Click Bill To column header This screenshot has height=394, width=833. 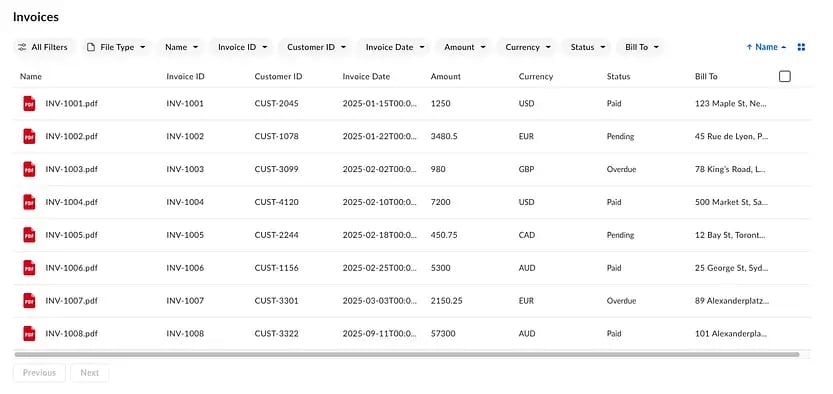tap(706, 76)
